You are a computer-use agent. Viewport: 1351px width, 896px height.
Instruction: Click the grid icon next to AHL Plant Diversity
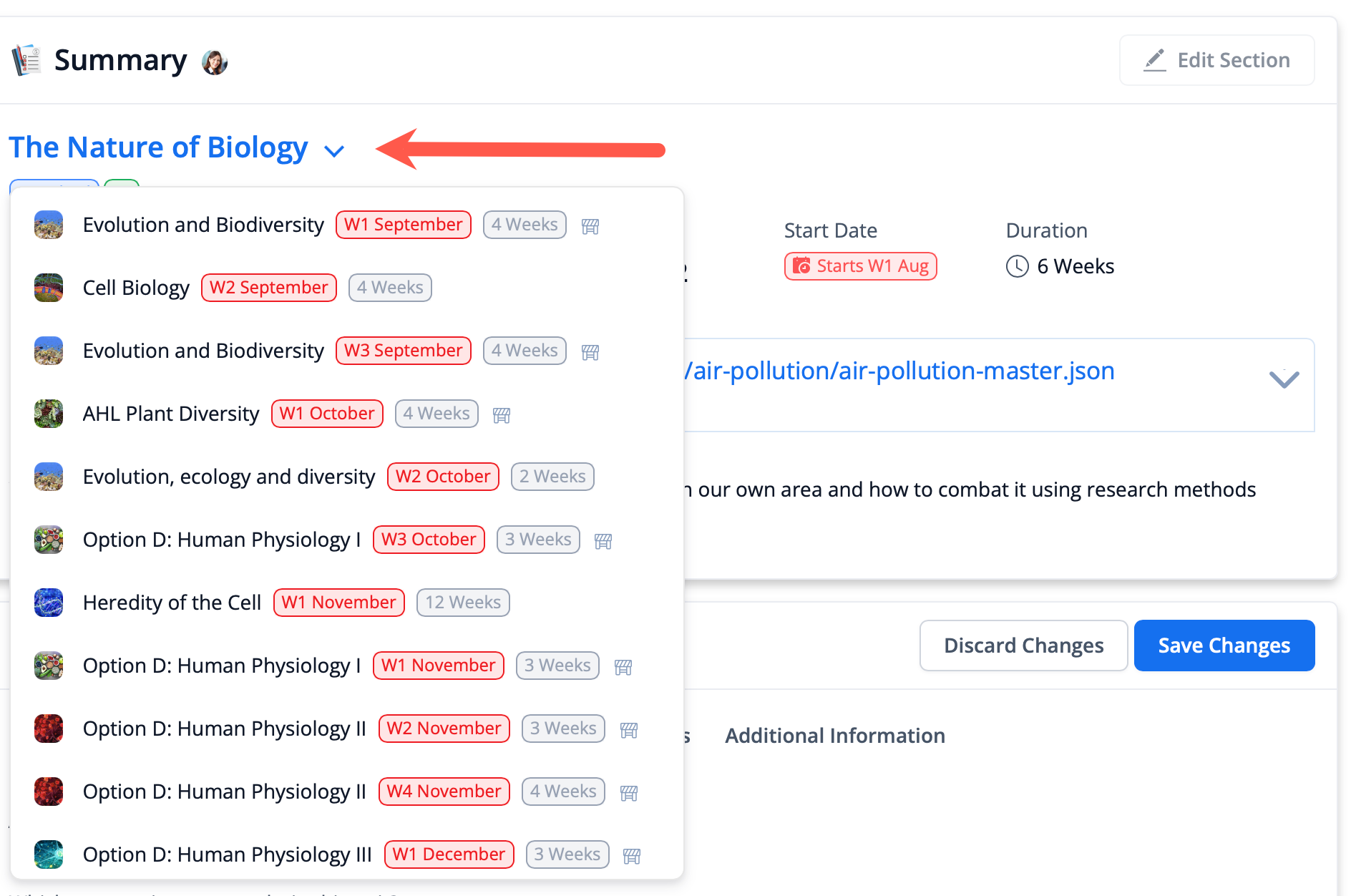[x=502, y=414]
